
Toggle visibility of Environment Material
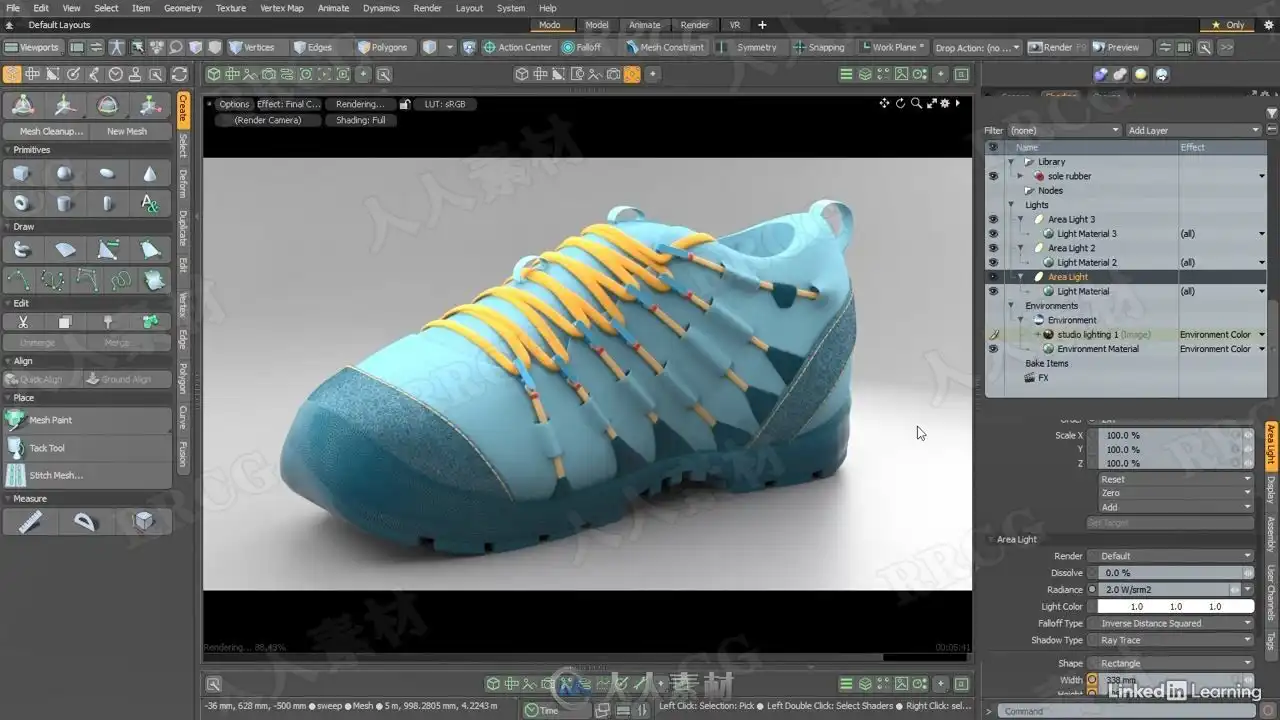(x=993, y=349)
